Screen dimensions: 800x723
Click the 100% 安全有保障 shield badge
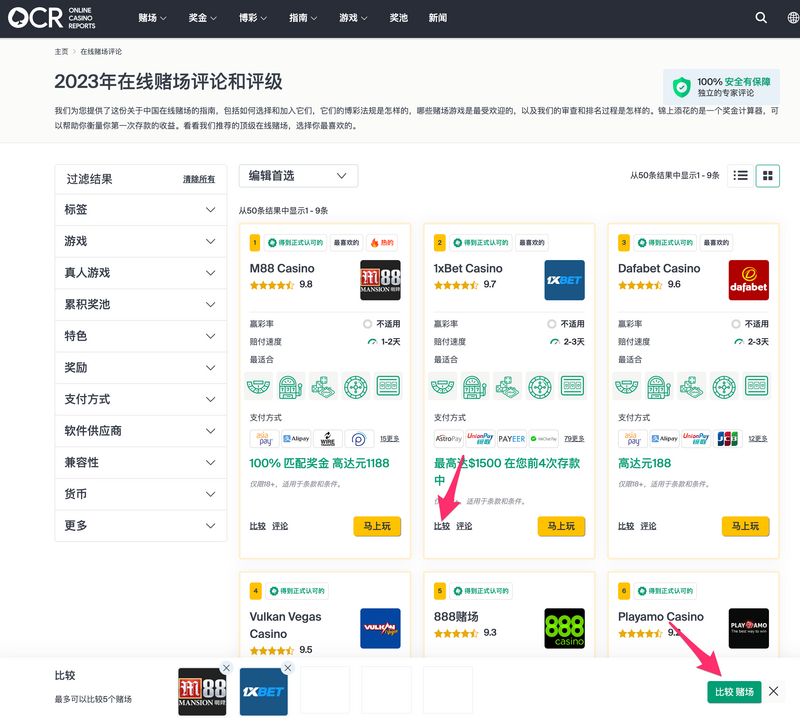[x=721, y=87]
